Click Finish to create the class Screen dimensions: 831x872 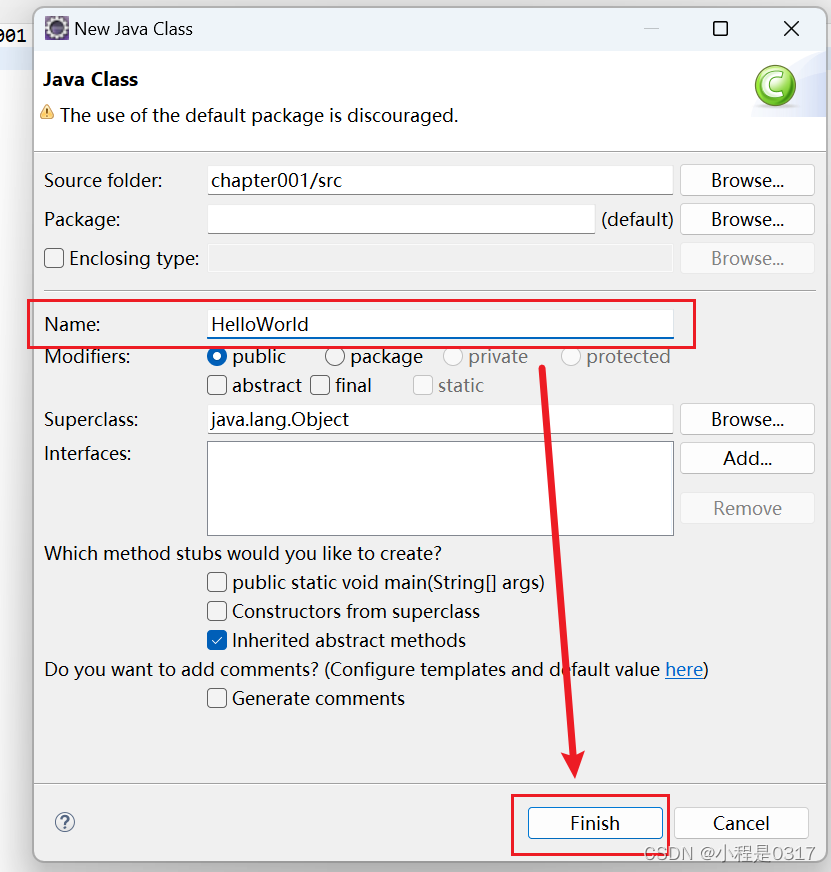click(x=595, y=823)
